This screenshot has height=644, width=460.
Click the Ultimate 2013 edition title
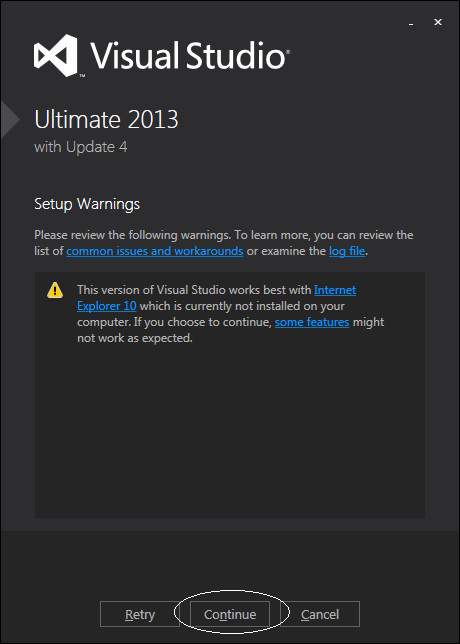click(106, 120)
